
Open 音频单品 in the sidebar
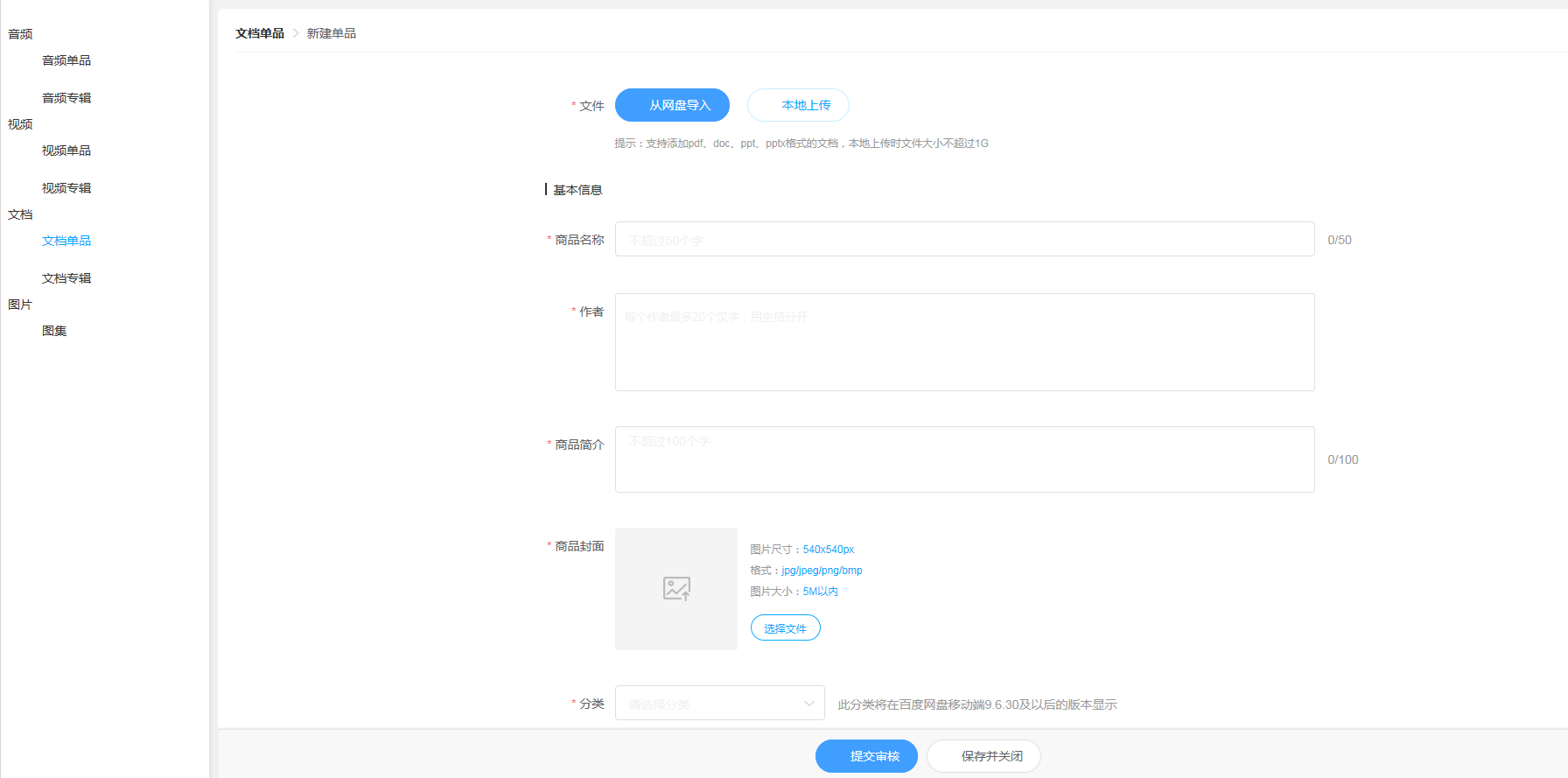pos(66,60)
